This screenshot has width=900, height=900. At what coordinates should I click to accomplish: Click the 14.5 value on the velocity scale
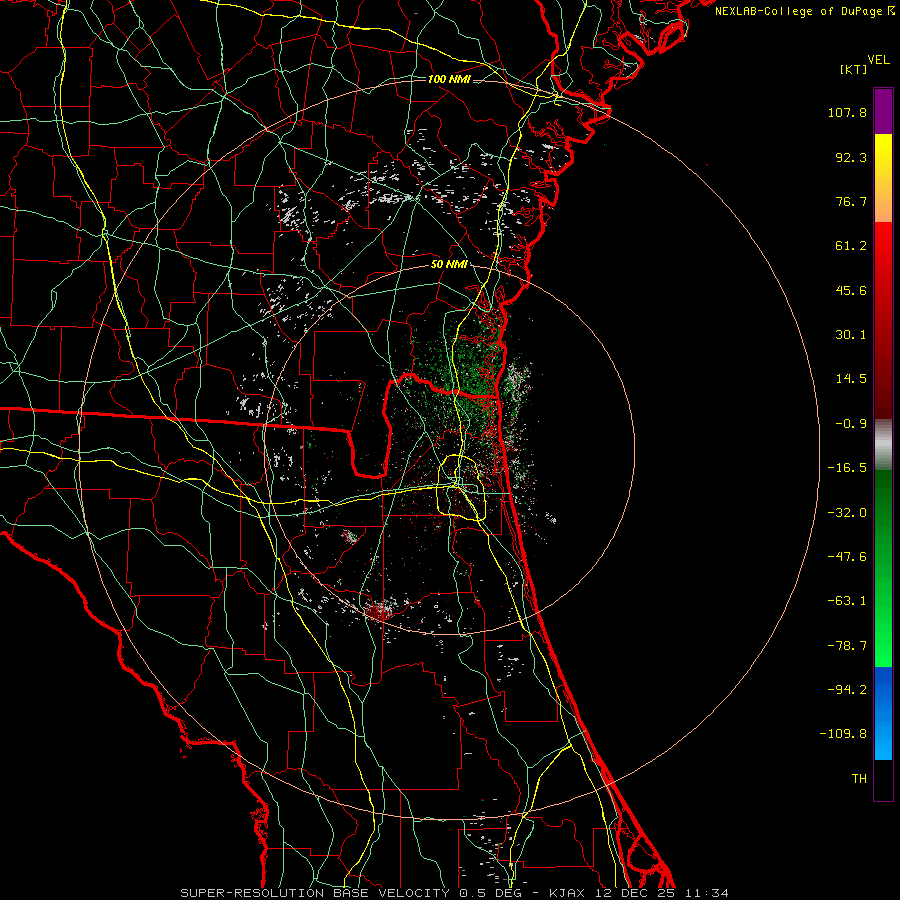pos(851,379)
